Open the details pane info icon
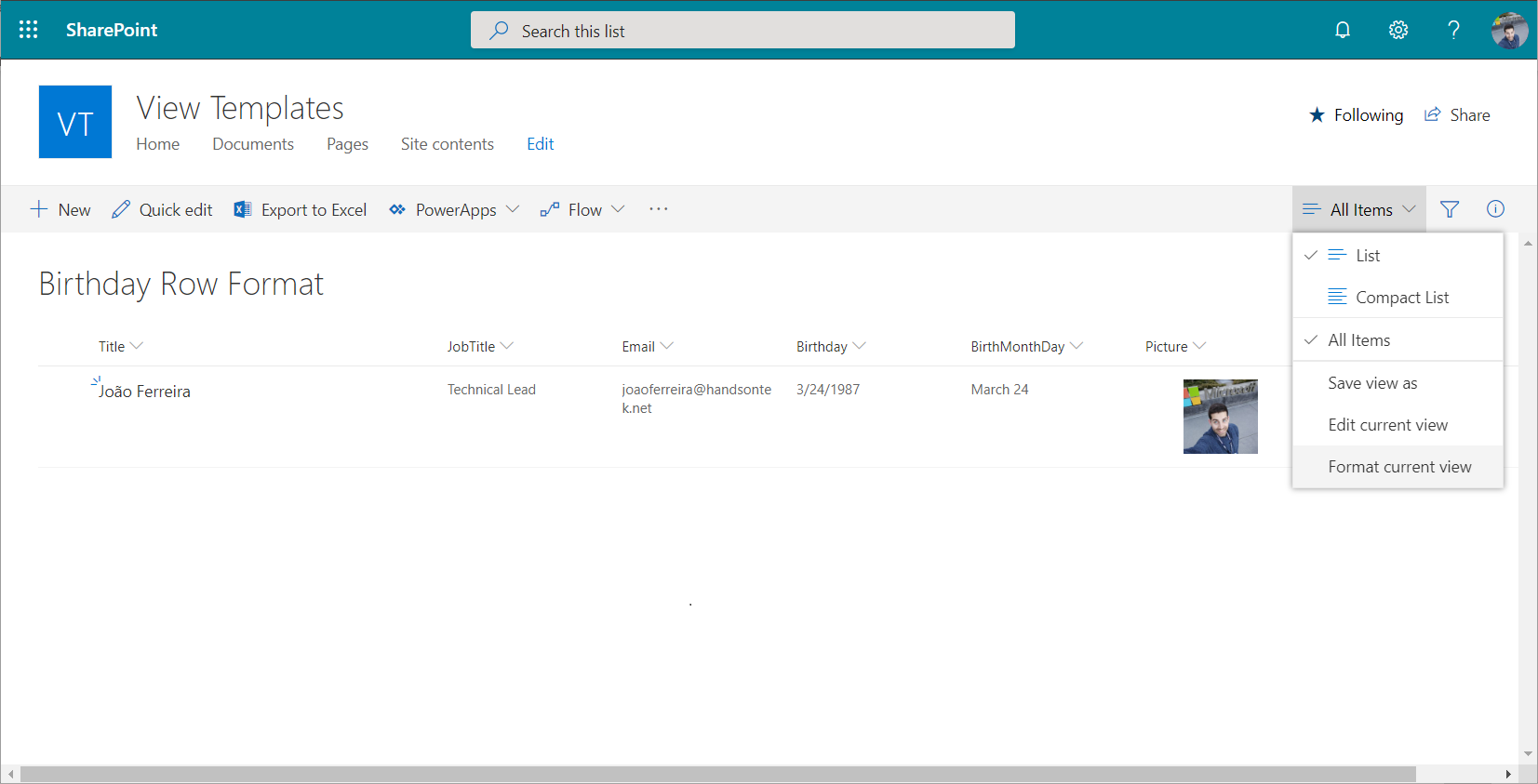Image resolution: width=1538 pixels, height=784 pixels. coord(1495,209)
